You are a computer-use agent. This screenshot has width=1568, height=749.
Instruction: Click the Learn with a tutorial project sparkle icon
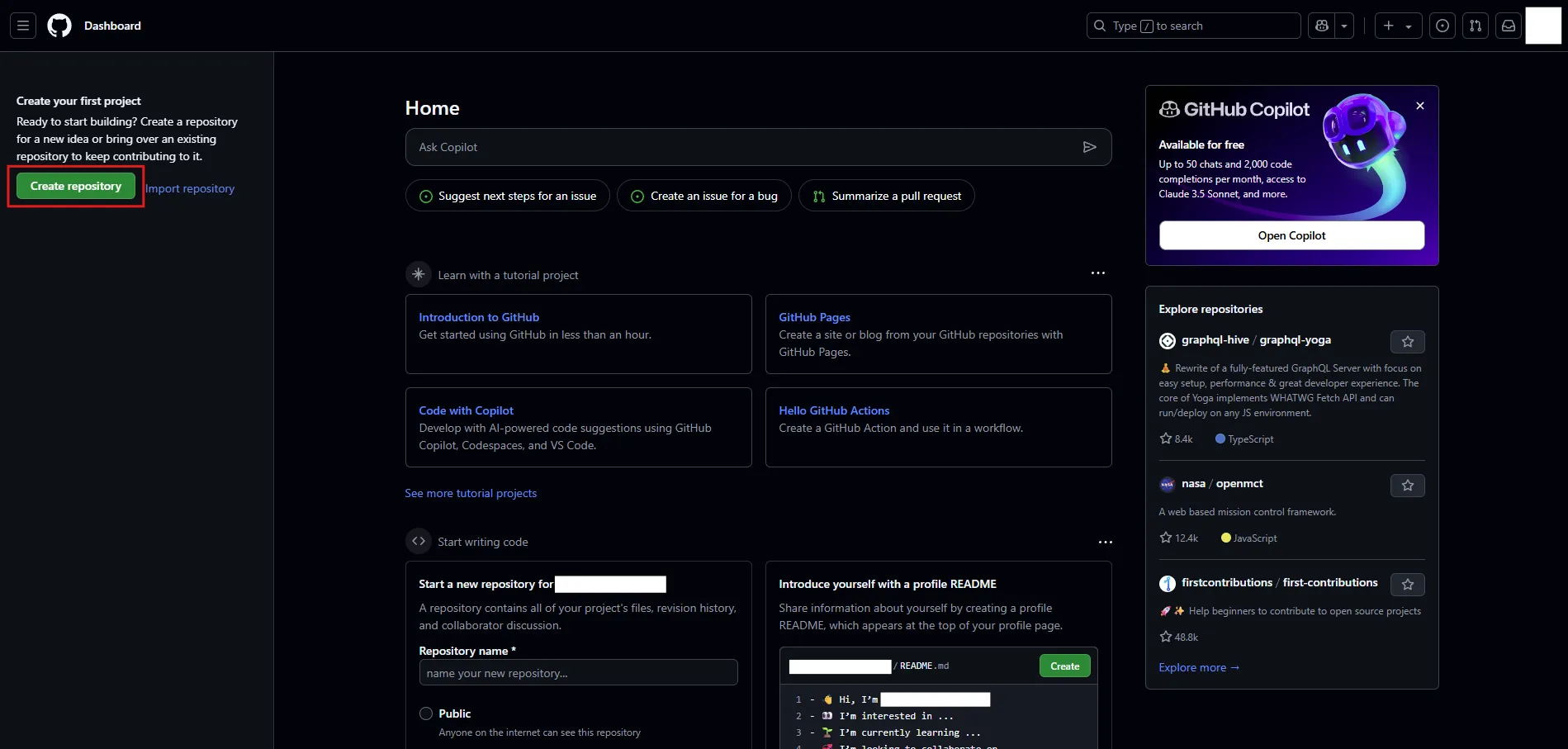pyautogui.click(x=419, y=274)
